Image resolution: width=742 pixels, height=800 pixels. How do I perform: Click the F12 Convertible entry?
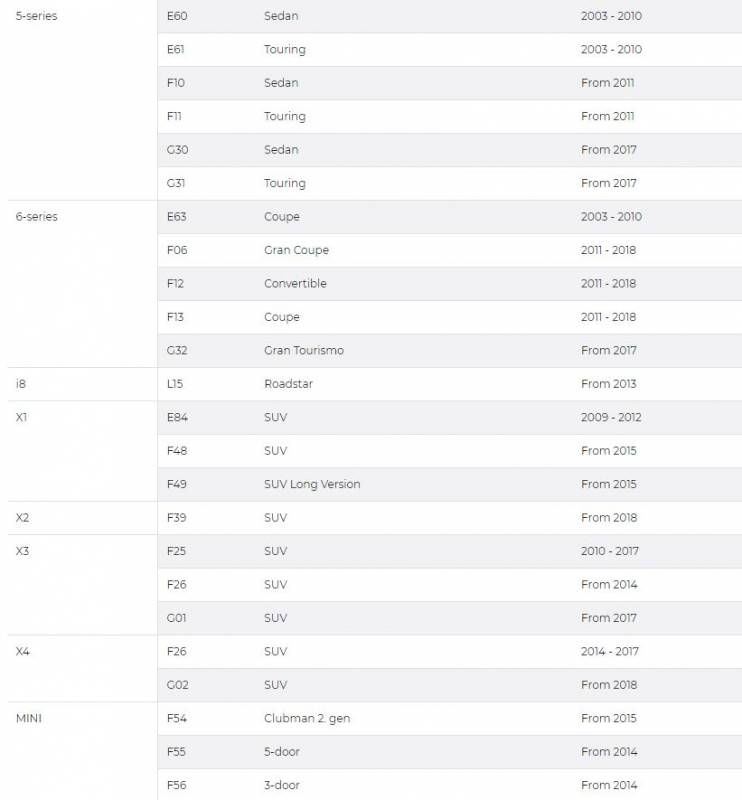[295, 283]
